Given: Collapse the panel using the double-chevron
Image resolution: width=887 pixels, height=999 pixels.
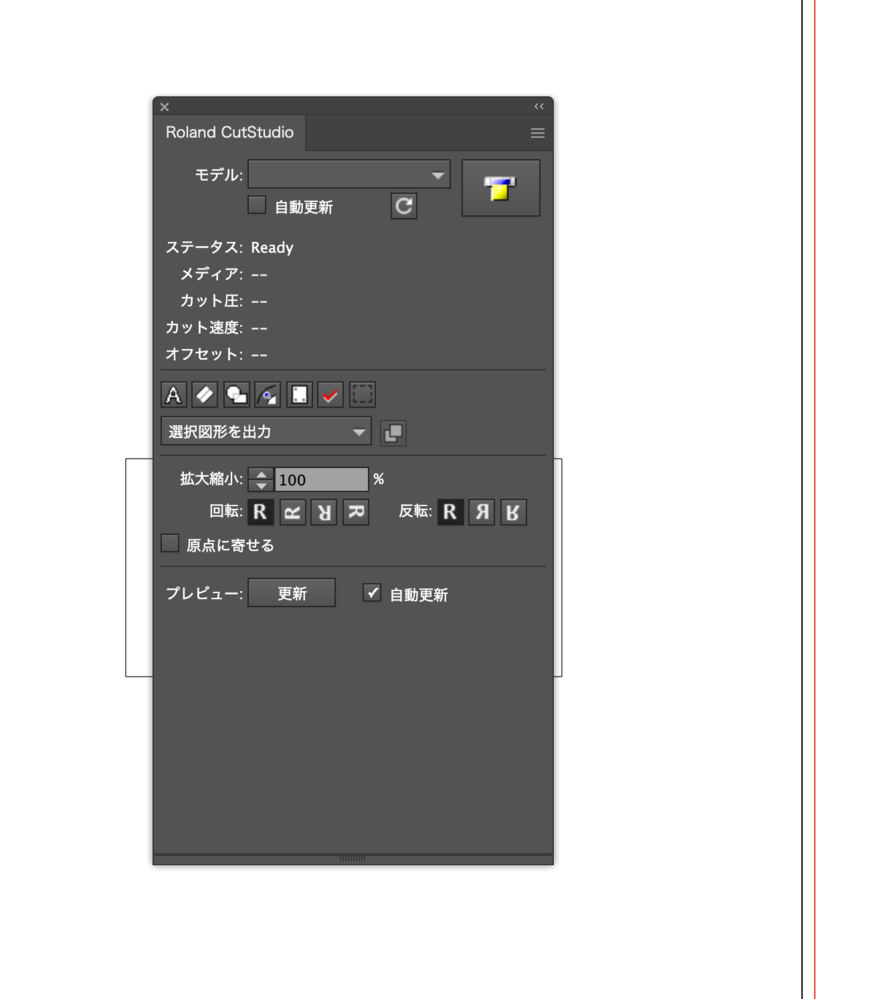Looking at the screenshot, I should (539, 106).
